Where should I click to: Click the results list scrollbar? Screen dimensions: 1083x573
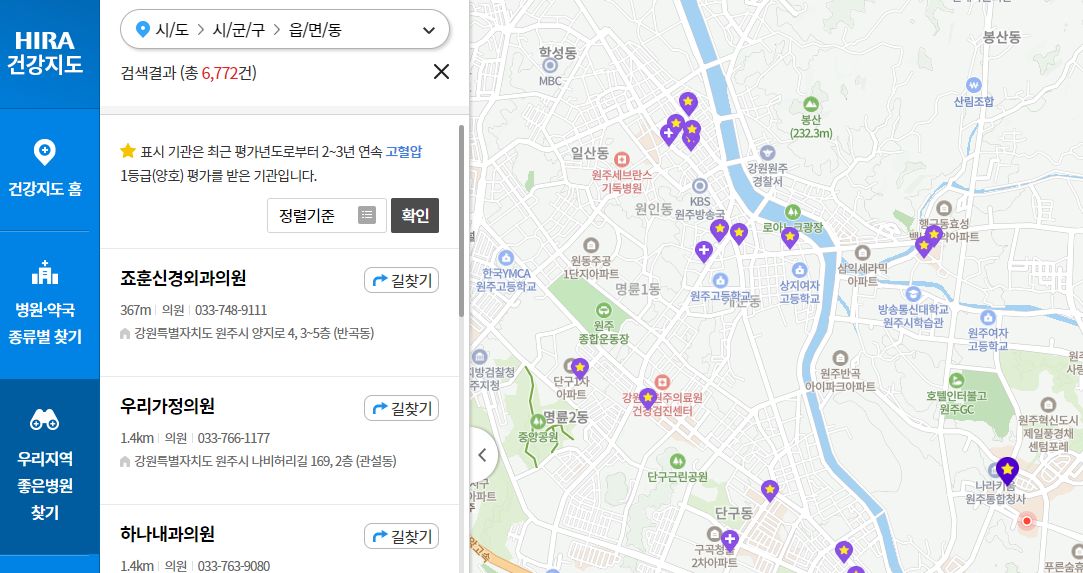click(461, 221)
